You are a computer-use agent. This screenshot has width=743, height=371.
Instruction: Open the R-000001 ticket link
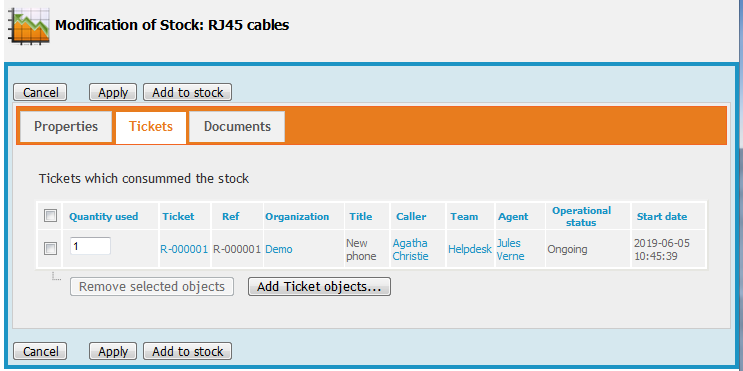[184, 250]
